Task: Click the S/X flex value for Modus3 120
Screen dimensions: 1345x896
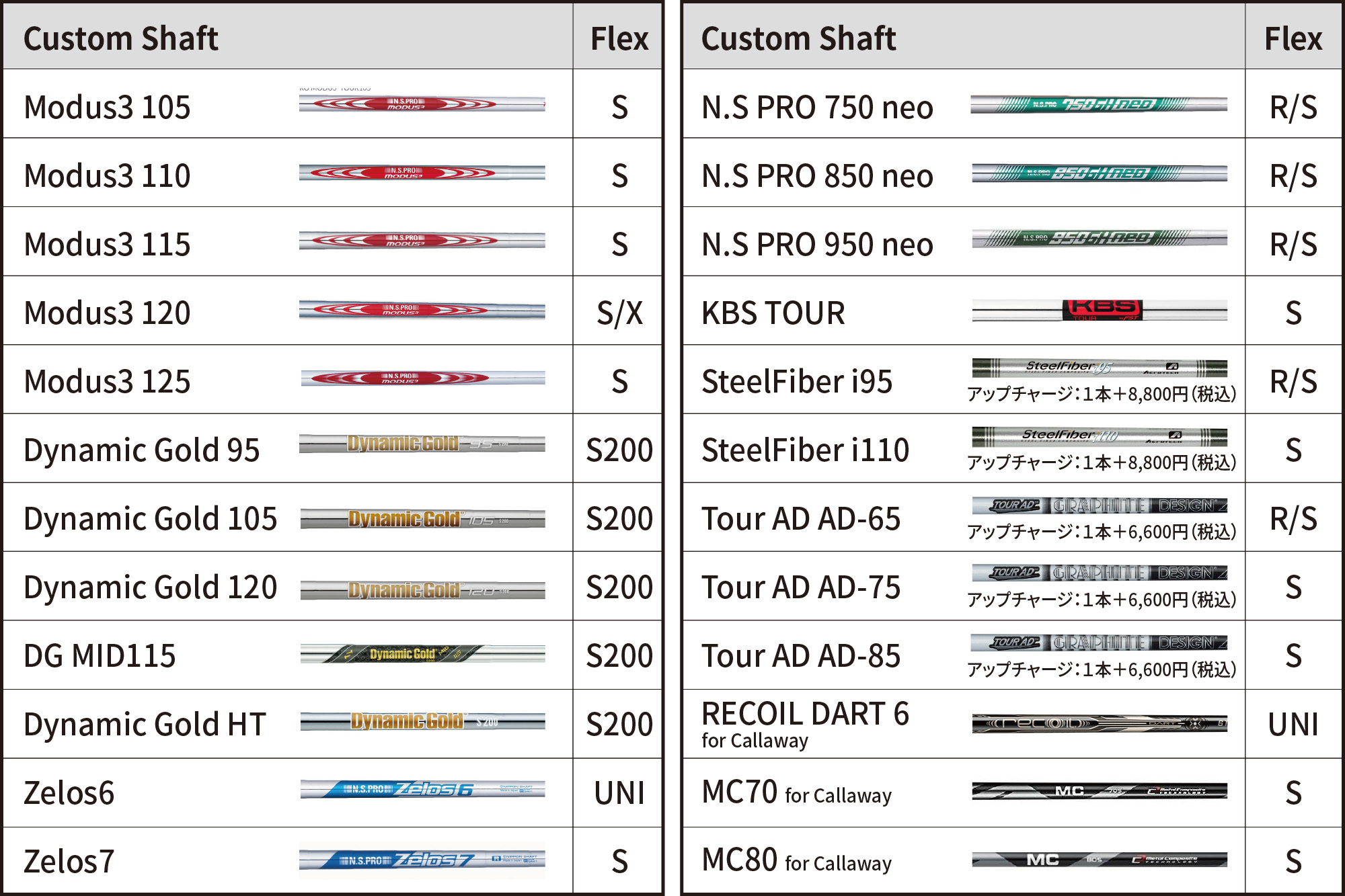Action: tap(619, 313)
